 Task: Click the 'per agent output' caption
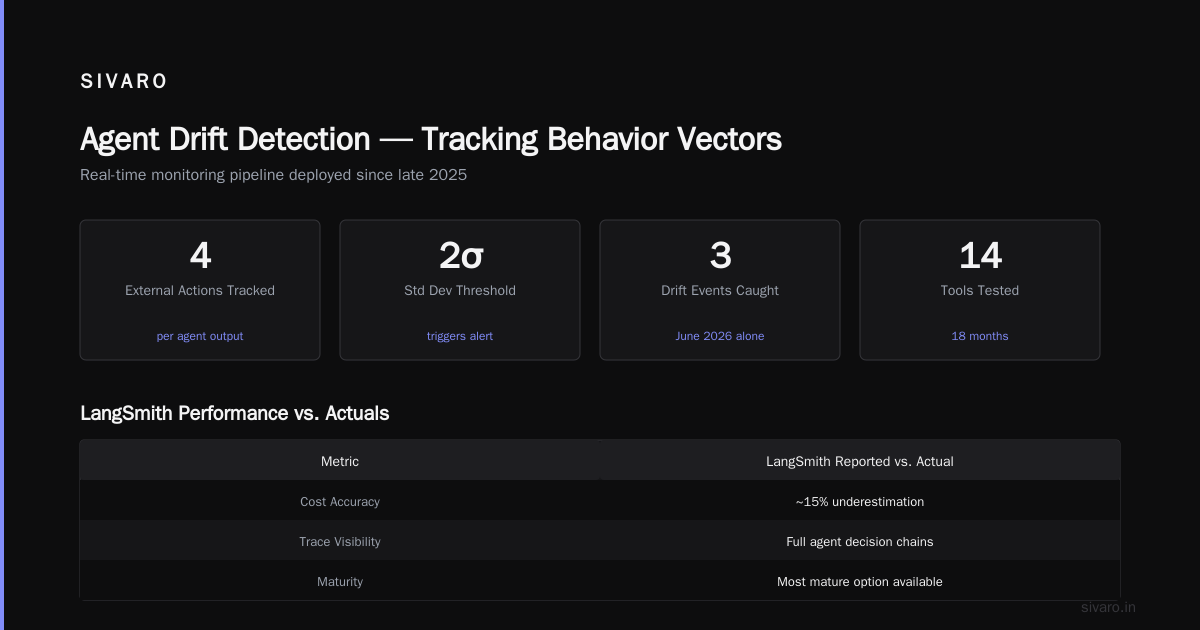coord(200,336)
